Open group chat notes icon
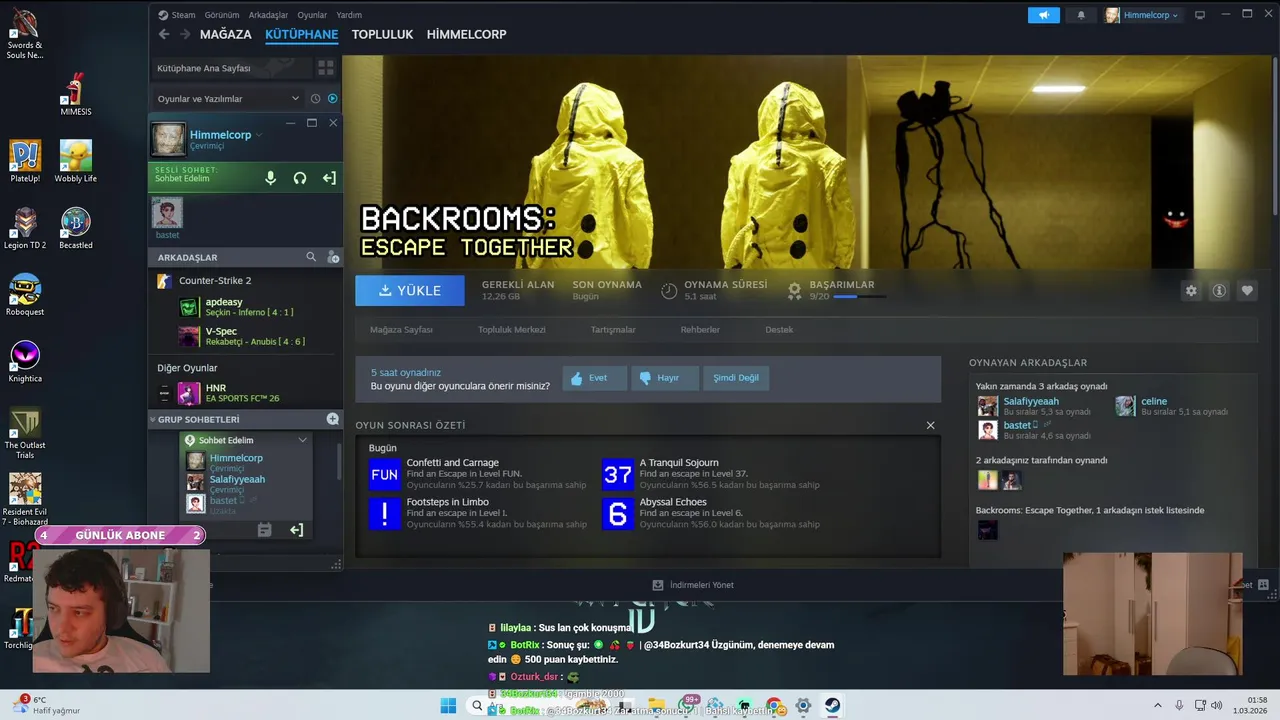This screenshot has height=720, width=1280. 264,530
